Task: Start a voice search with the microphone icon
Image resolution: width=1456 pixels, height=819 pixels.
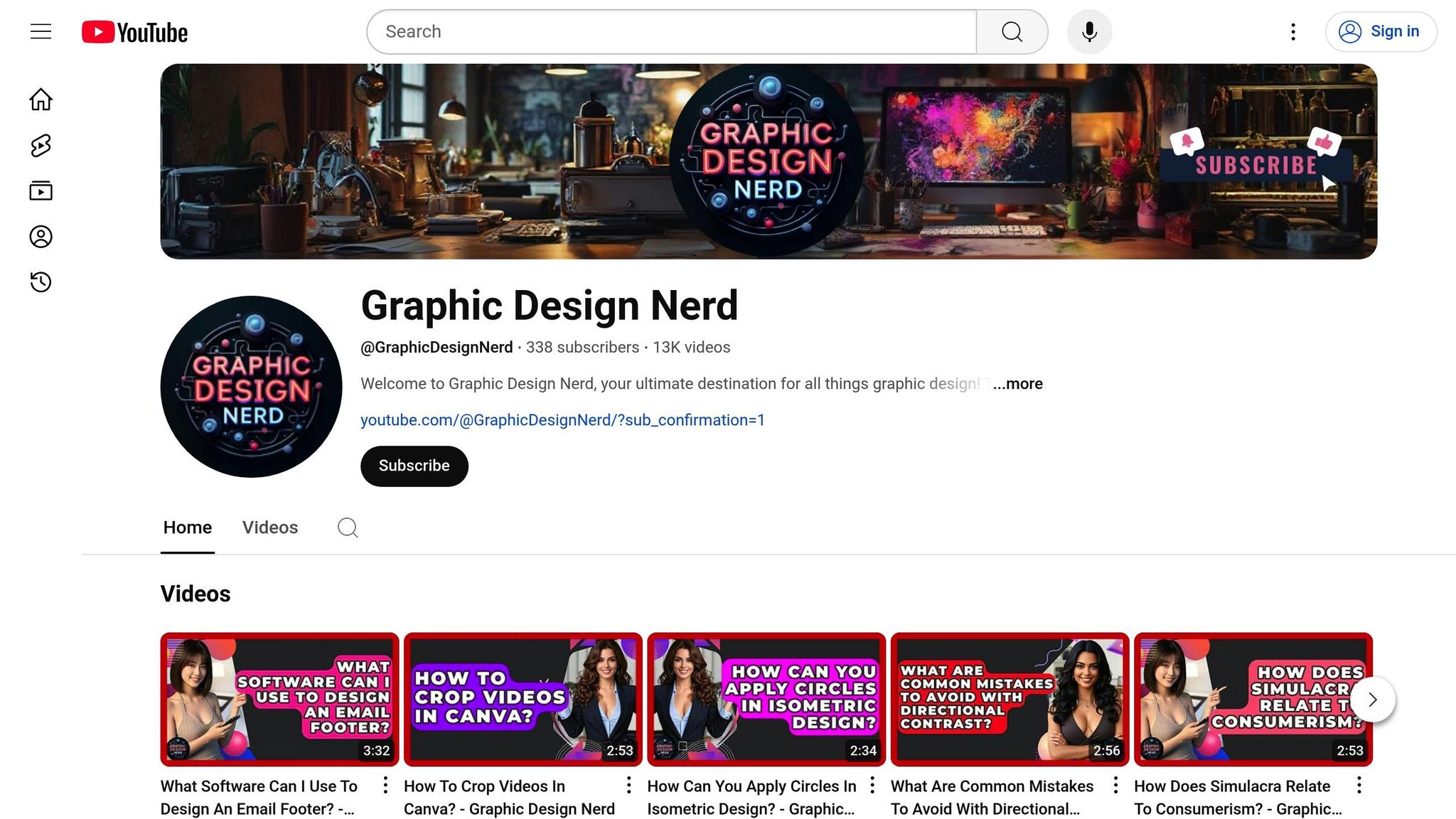Action: pos(1089,31)
